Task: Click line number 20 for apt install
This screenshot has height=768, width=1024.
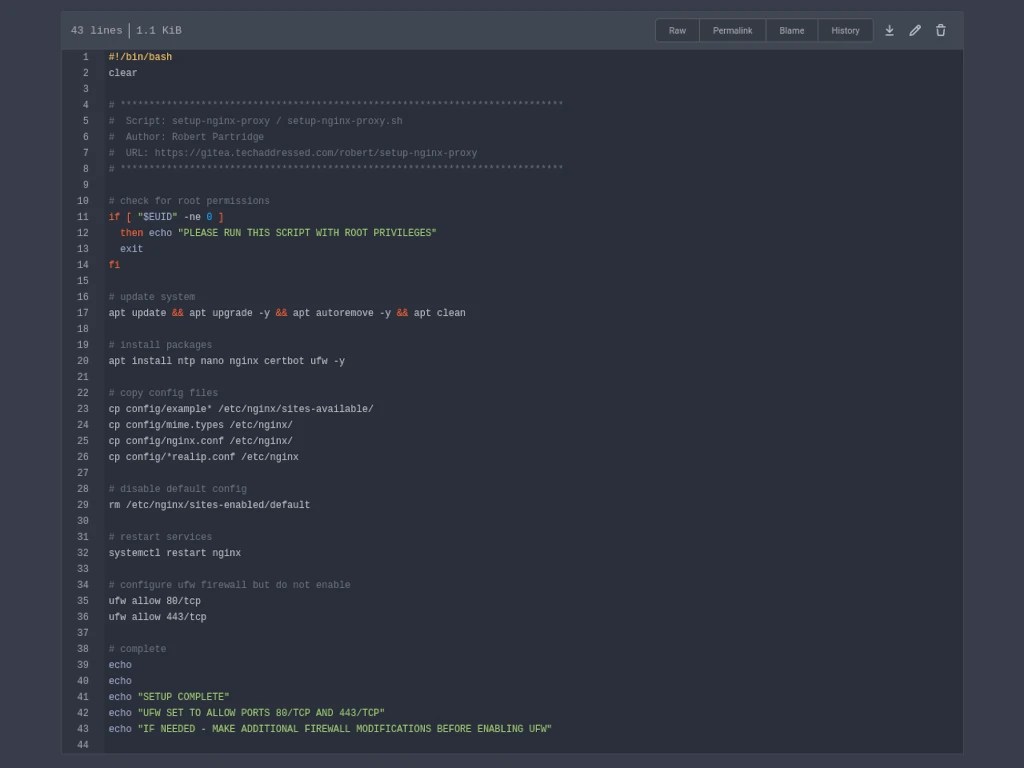Action: pos(83,361)
